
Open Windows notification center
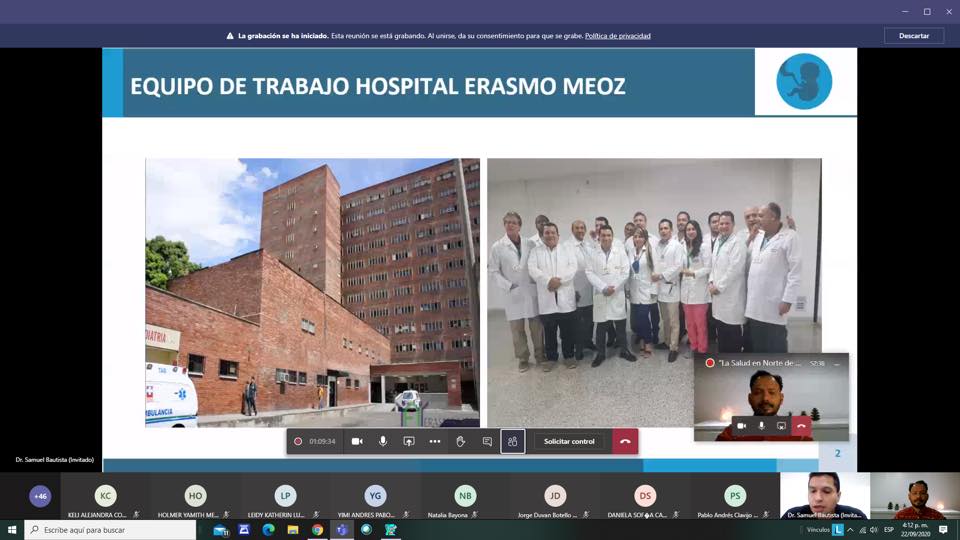943,530
